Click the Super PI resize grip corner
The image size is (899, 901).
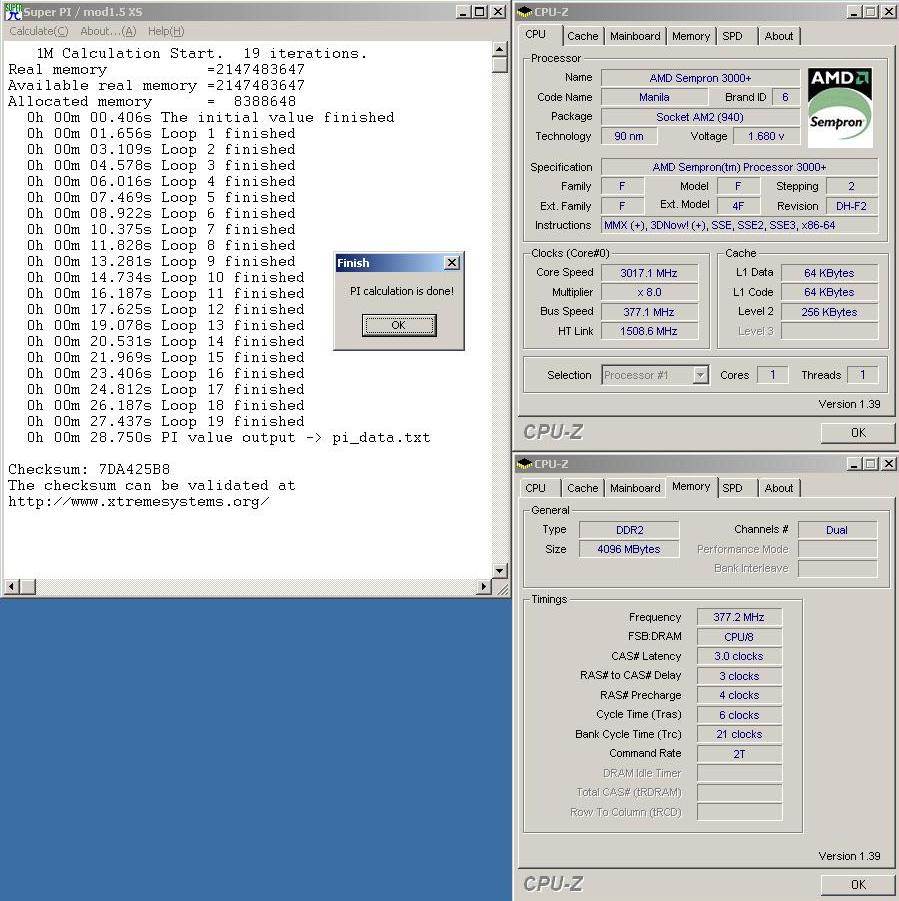pos(501,588)
